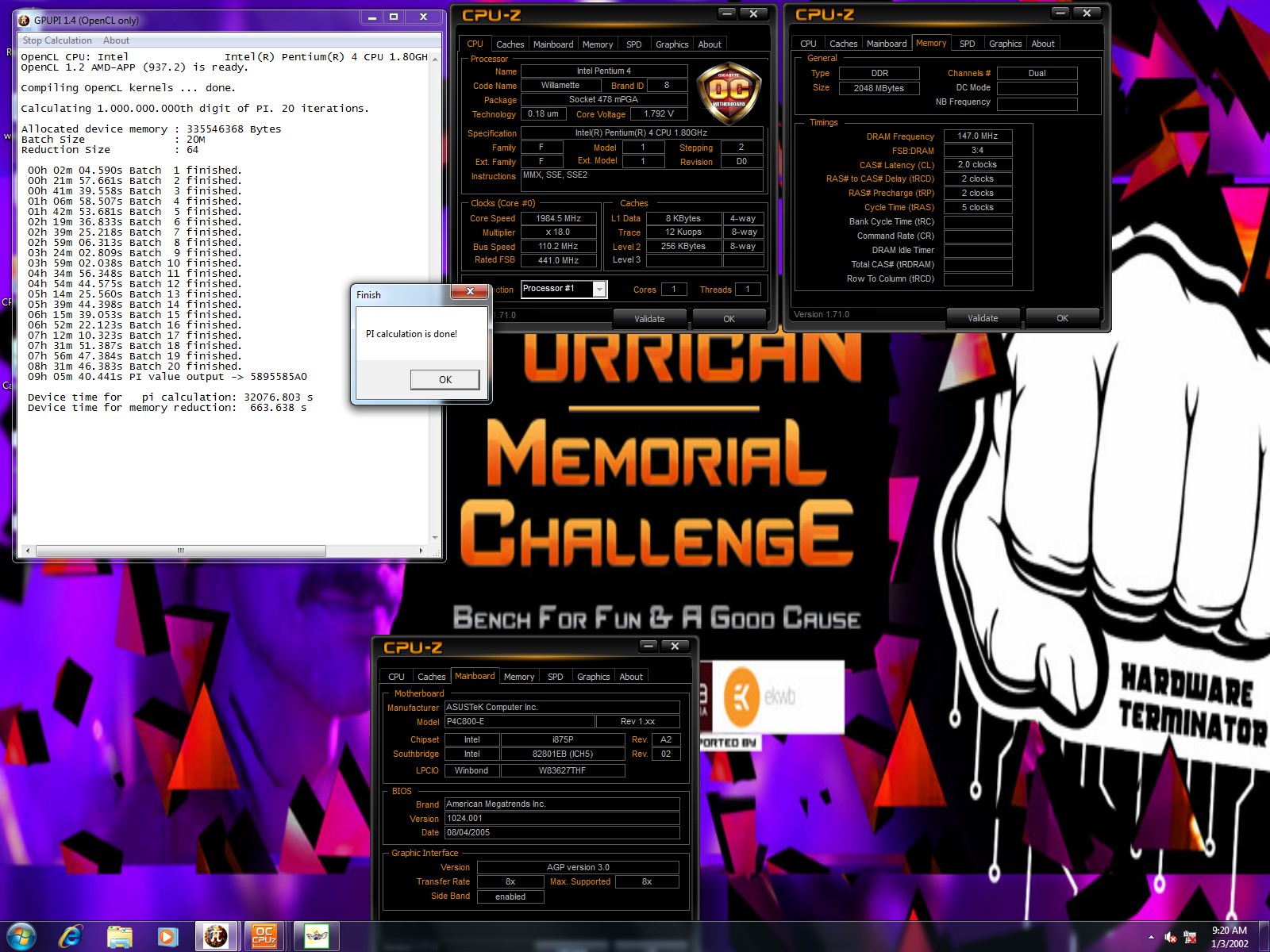Screen dimensions: 1270x952
Task: Launch Internet Explorer from the taskbar
Action: pyautogui.click(x=71, y=936)
